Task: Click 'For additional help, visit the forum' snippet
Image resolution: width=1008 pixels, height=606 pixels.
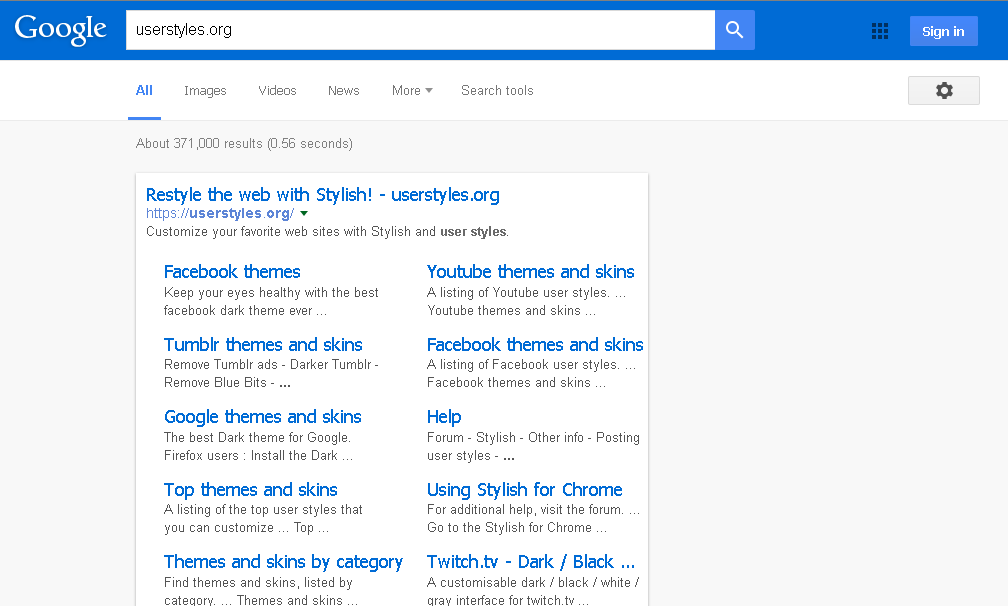Action: click(x=534, y=519)
